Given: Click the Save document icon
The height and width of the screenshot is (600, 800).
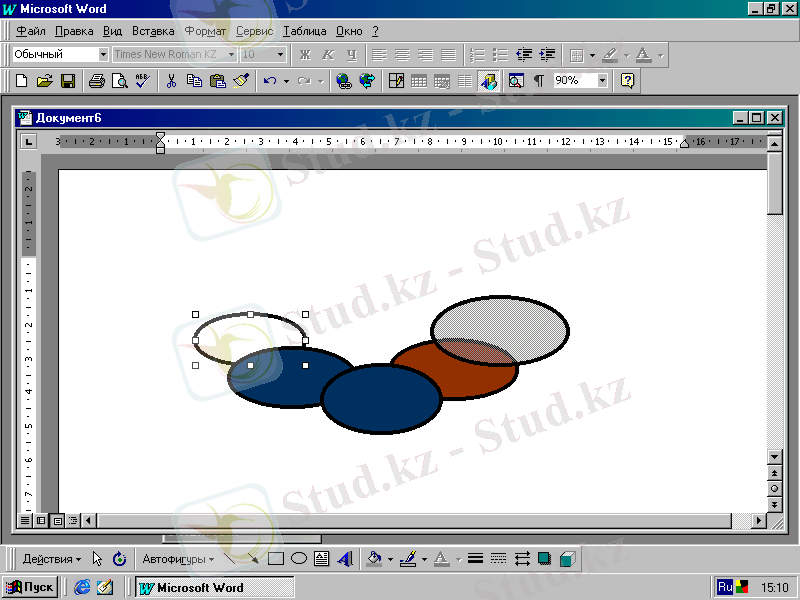Looking at the screenshot, I should (69, 81).
